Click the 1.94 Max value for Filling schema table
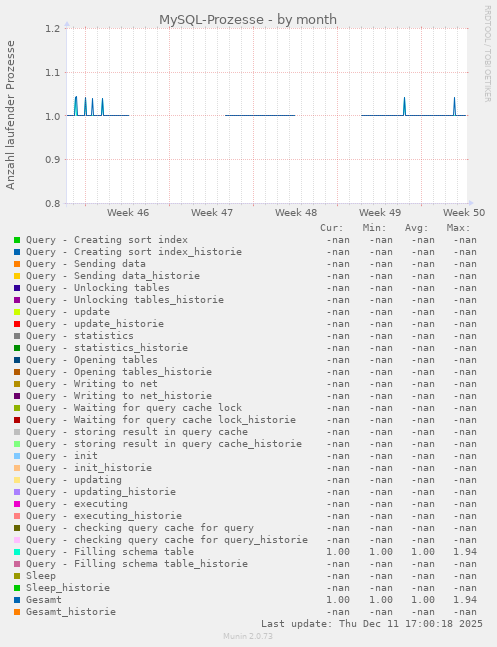The height and width of the screenshot is (647, 497). coord(465,552)
